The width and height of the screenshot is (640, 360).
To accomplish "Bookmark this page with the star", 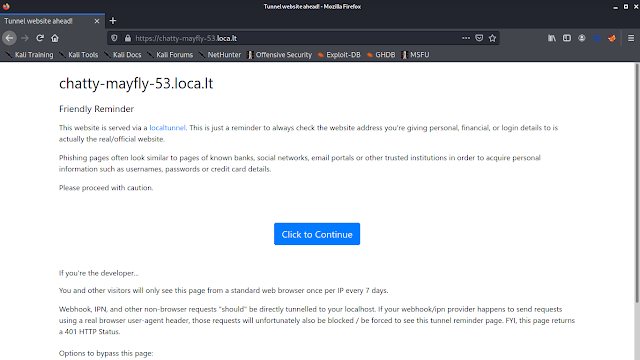I will click(x=492, y=38).
